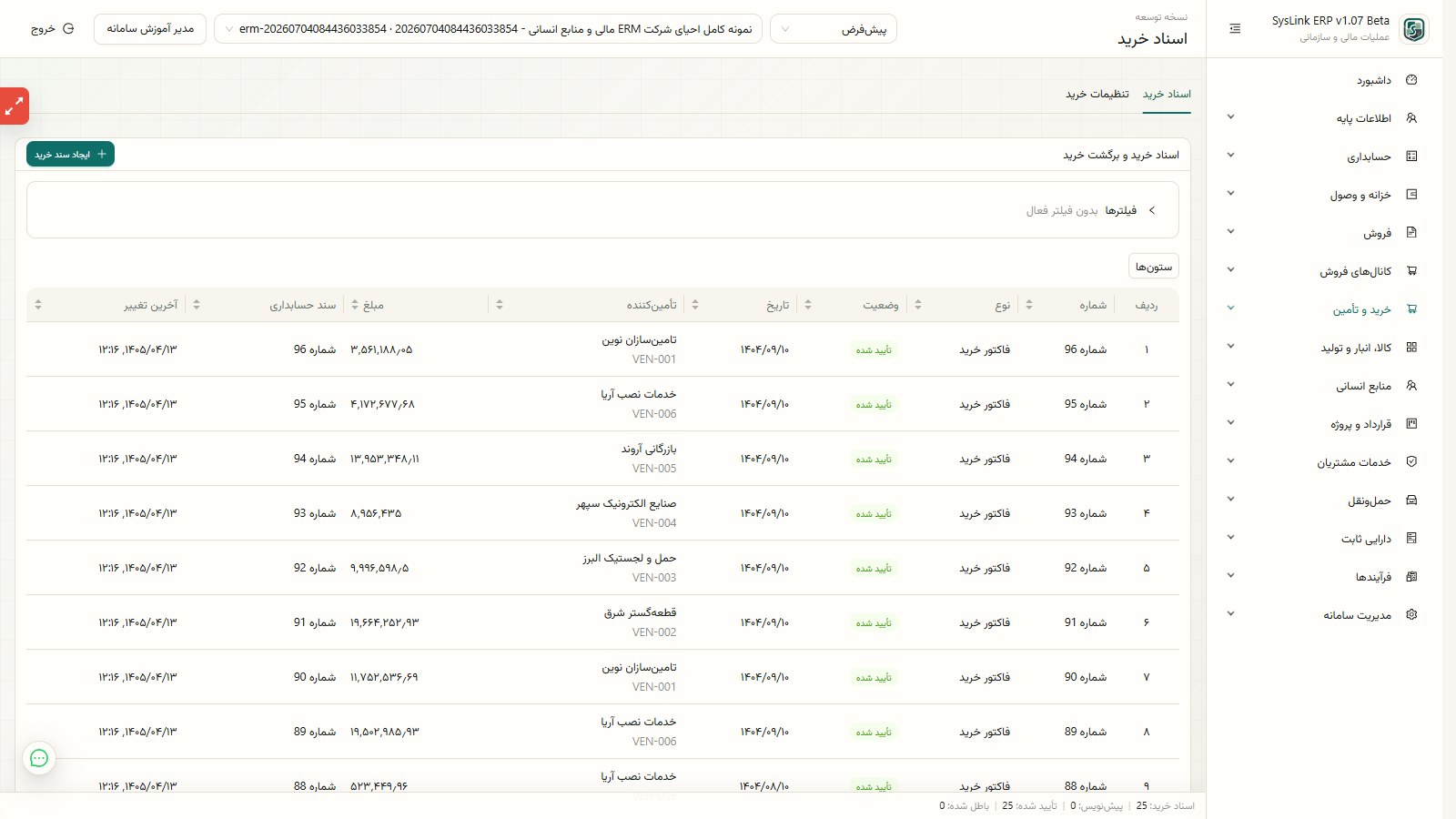Image resolution: width=1456 pixels, height=819 pixels.
Task: Switch to the اسناد خرید tab
Action: 1167,94
